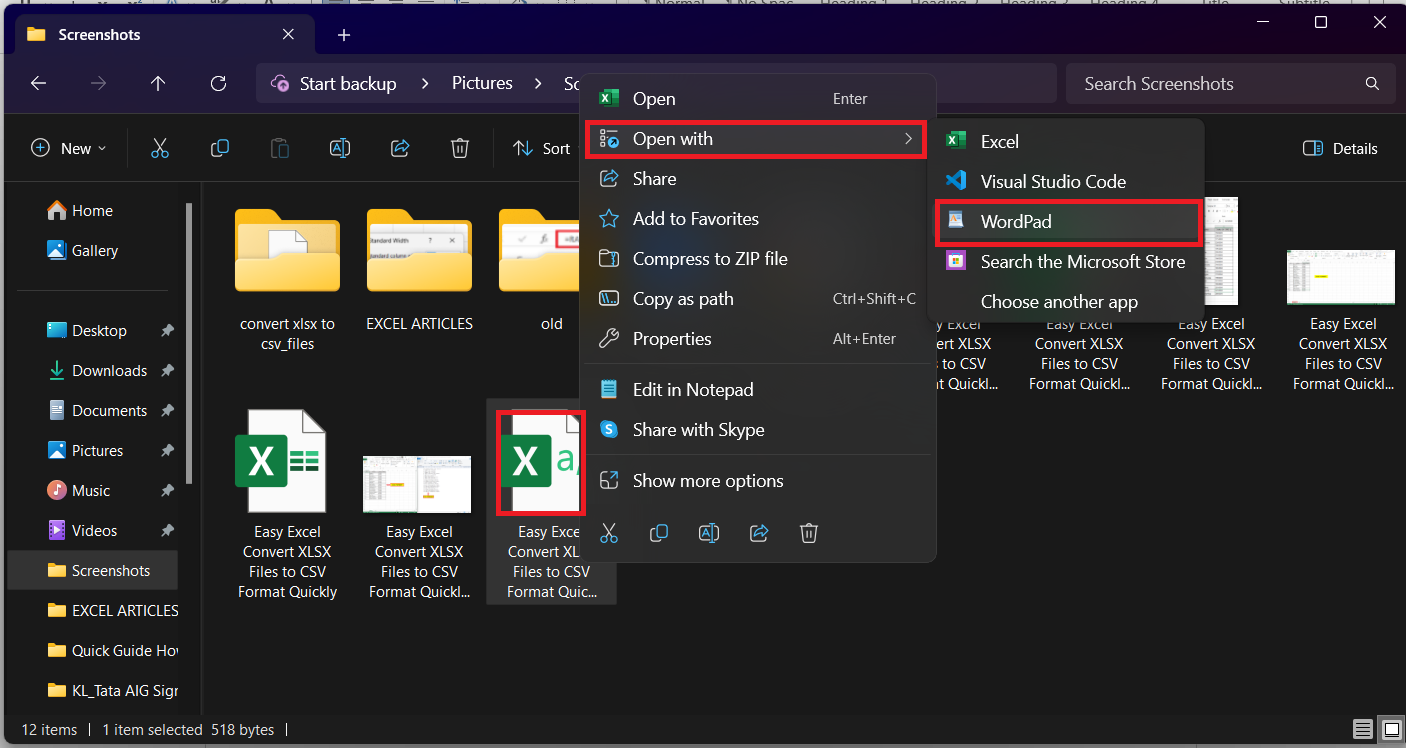Open with Visual Studio Code

pyautogui.click(x=1066, y=182)
